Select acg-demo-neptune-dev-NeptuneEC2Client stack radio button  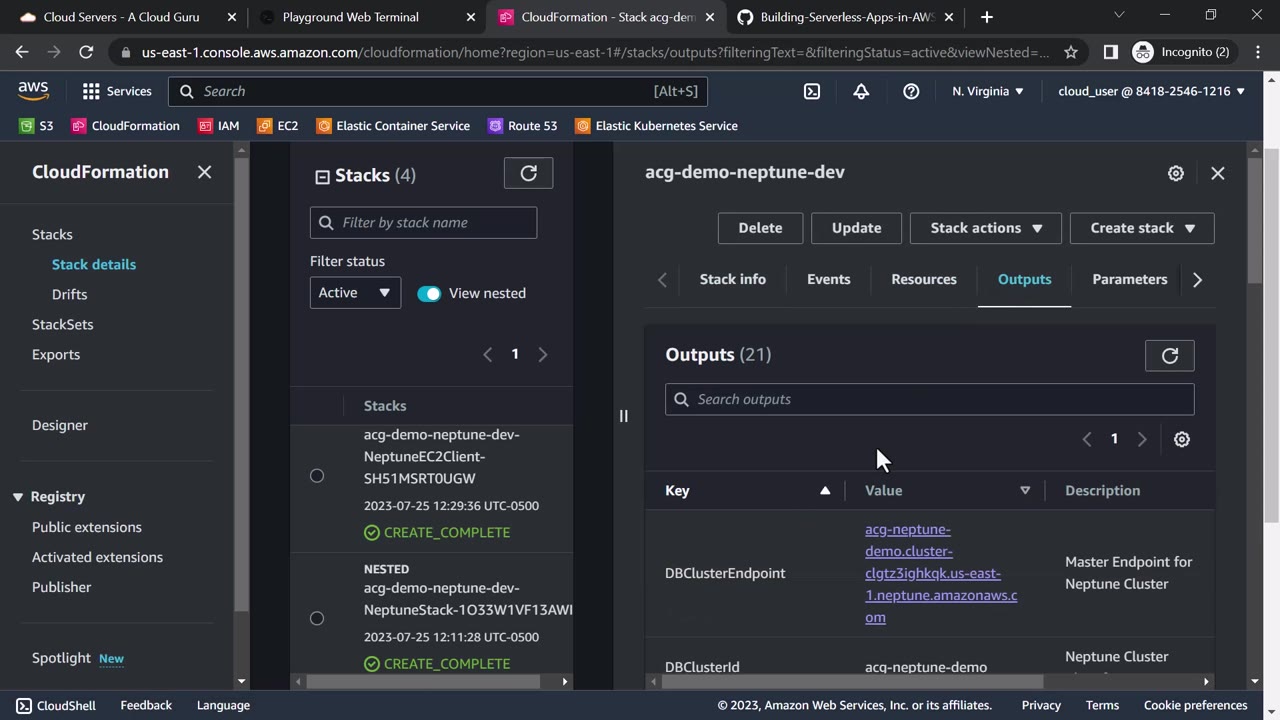click(317, 476)
